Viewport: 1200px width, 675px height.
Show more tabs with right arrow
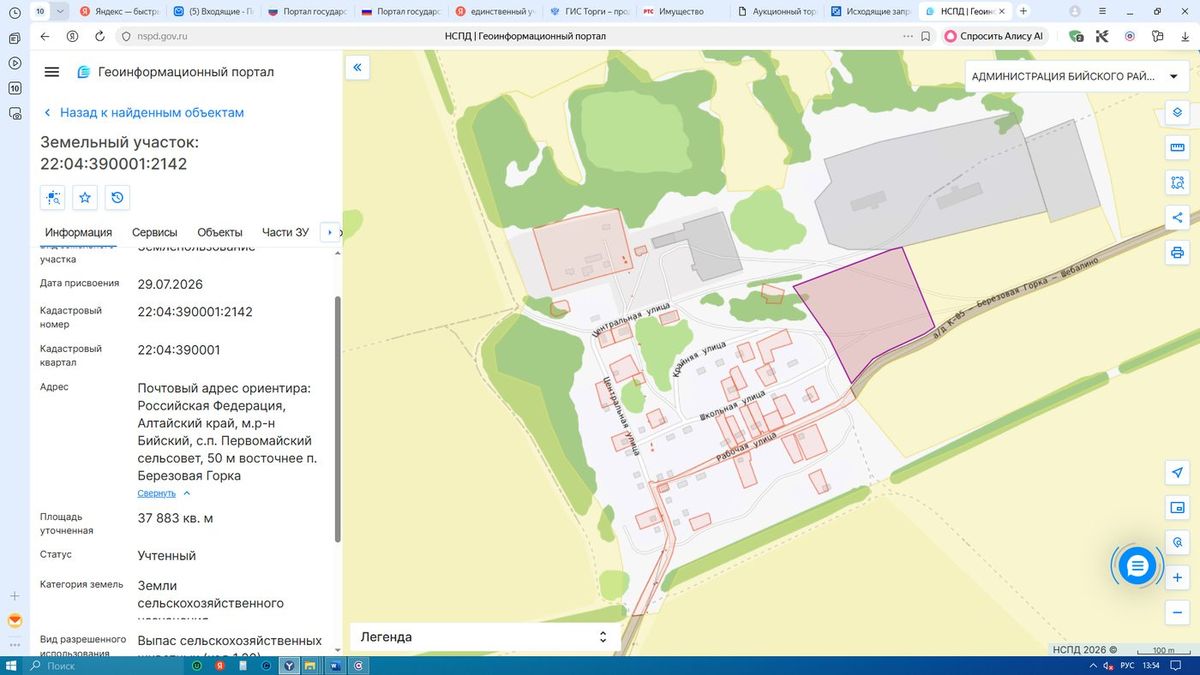point(329,232)
